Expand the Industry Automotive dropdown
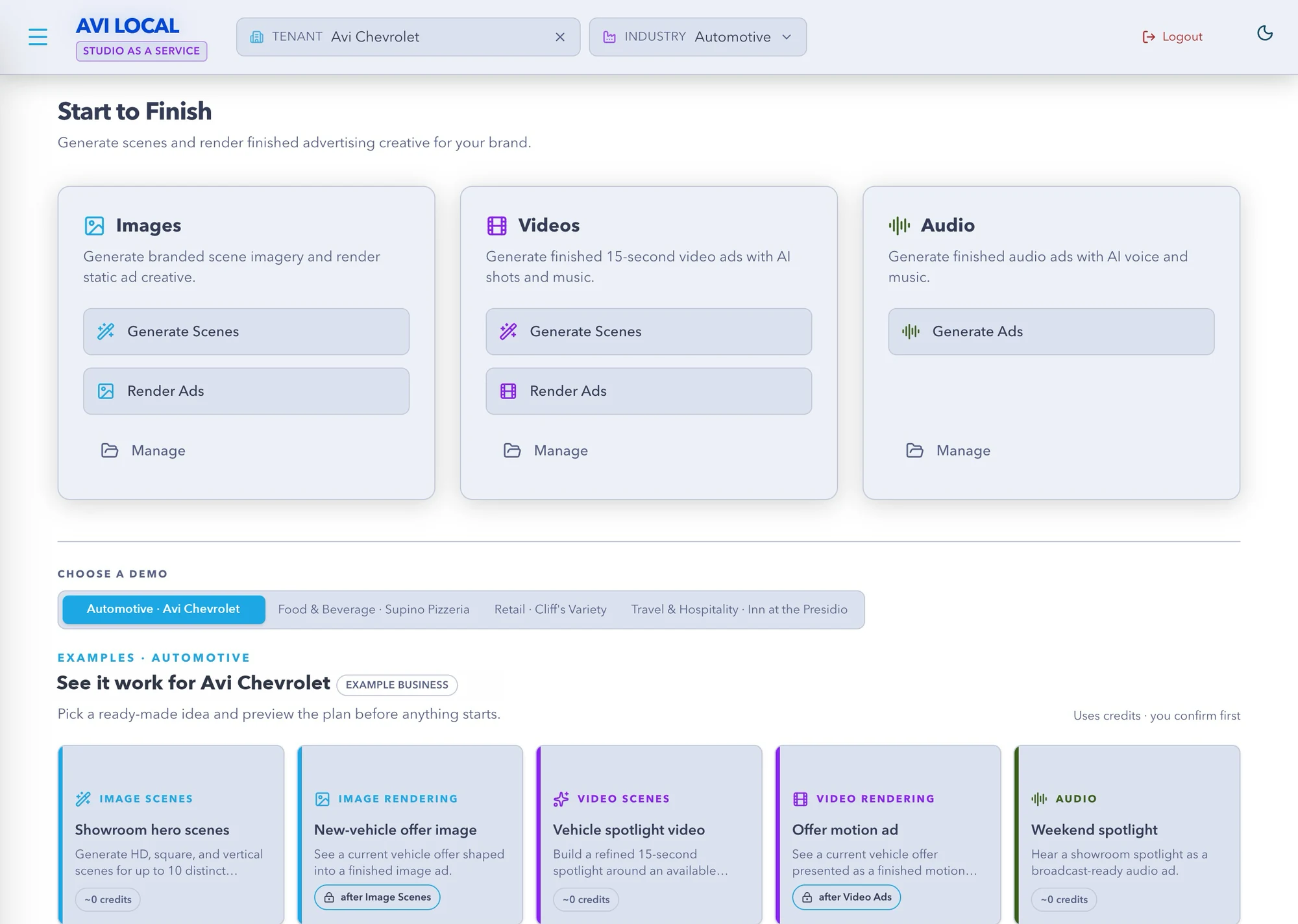The image size is (1298, 924). tap(698, 37)
